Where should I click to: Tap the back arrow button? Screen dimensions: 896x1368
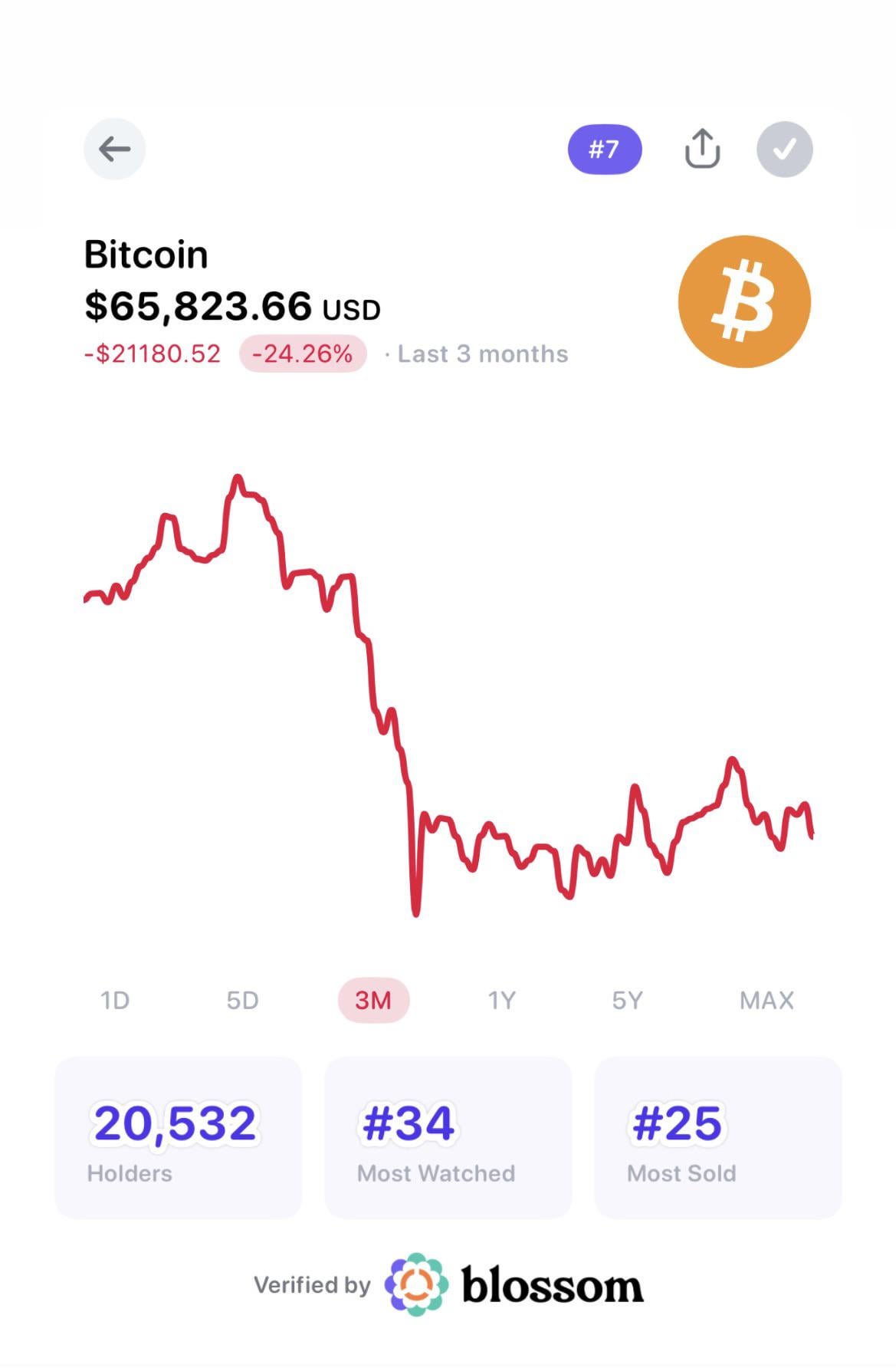[114, 149]
